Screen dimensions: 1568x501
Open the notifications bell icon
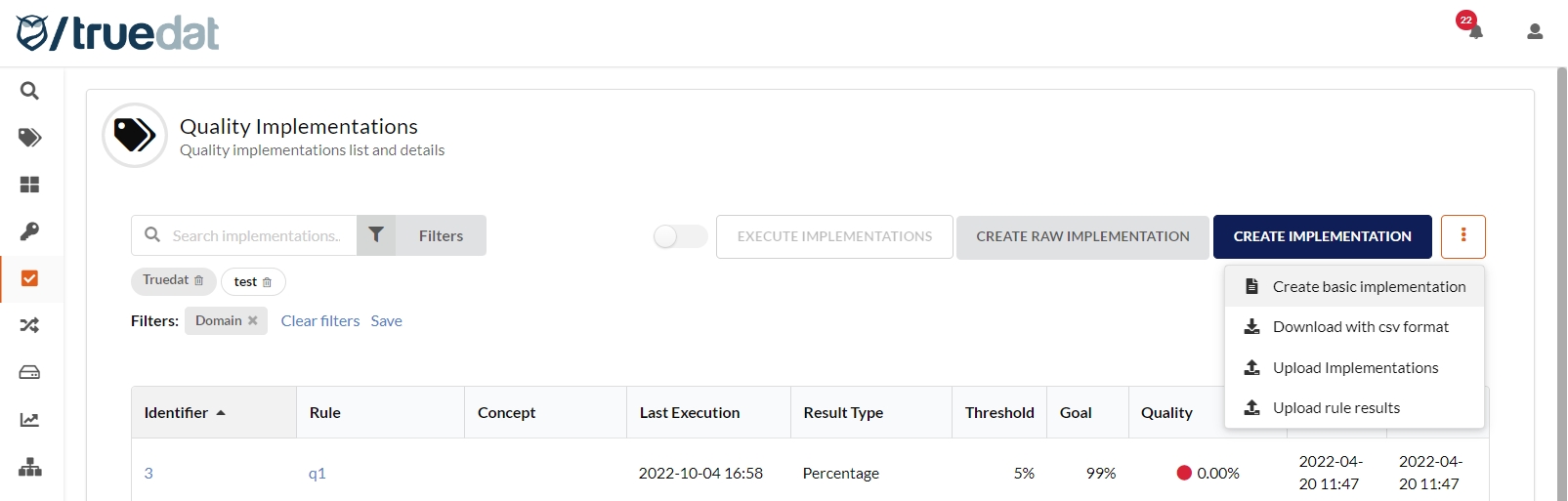pyautogui.click(x=1474, y=31)
